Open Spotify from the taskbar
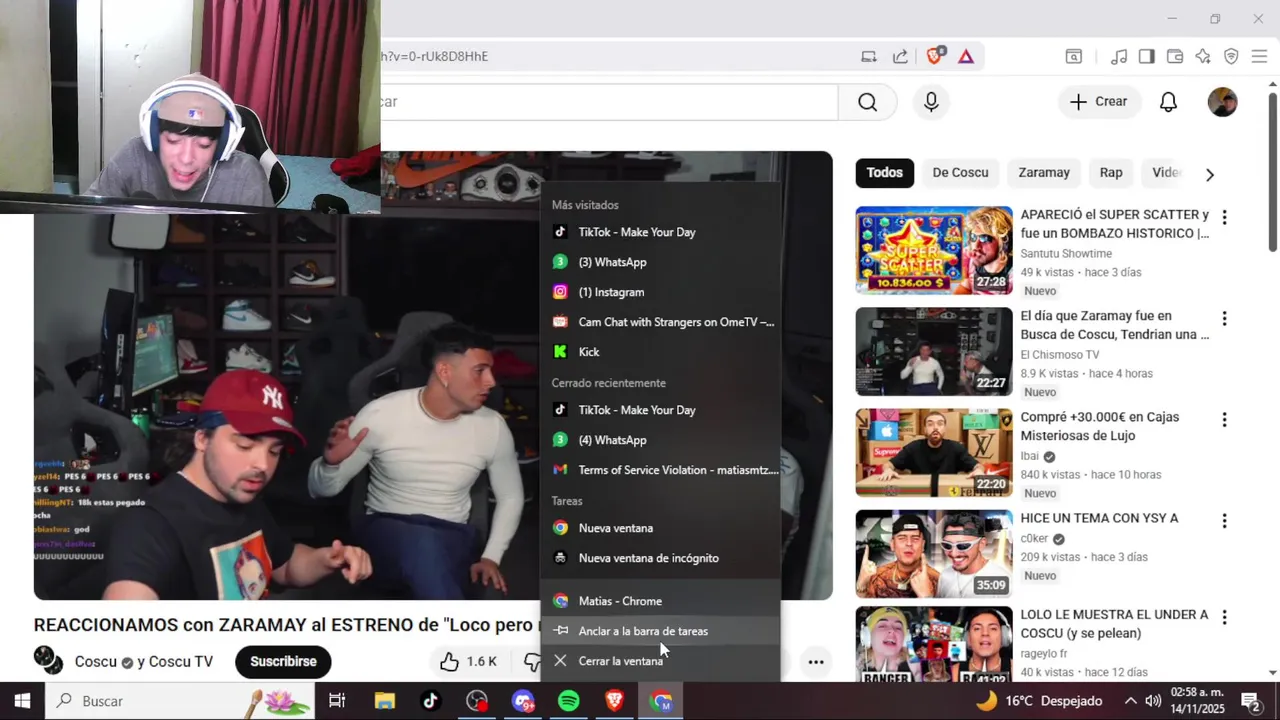Viewport: 1280px width, 720px height. point(569,701)
